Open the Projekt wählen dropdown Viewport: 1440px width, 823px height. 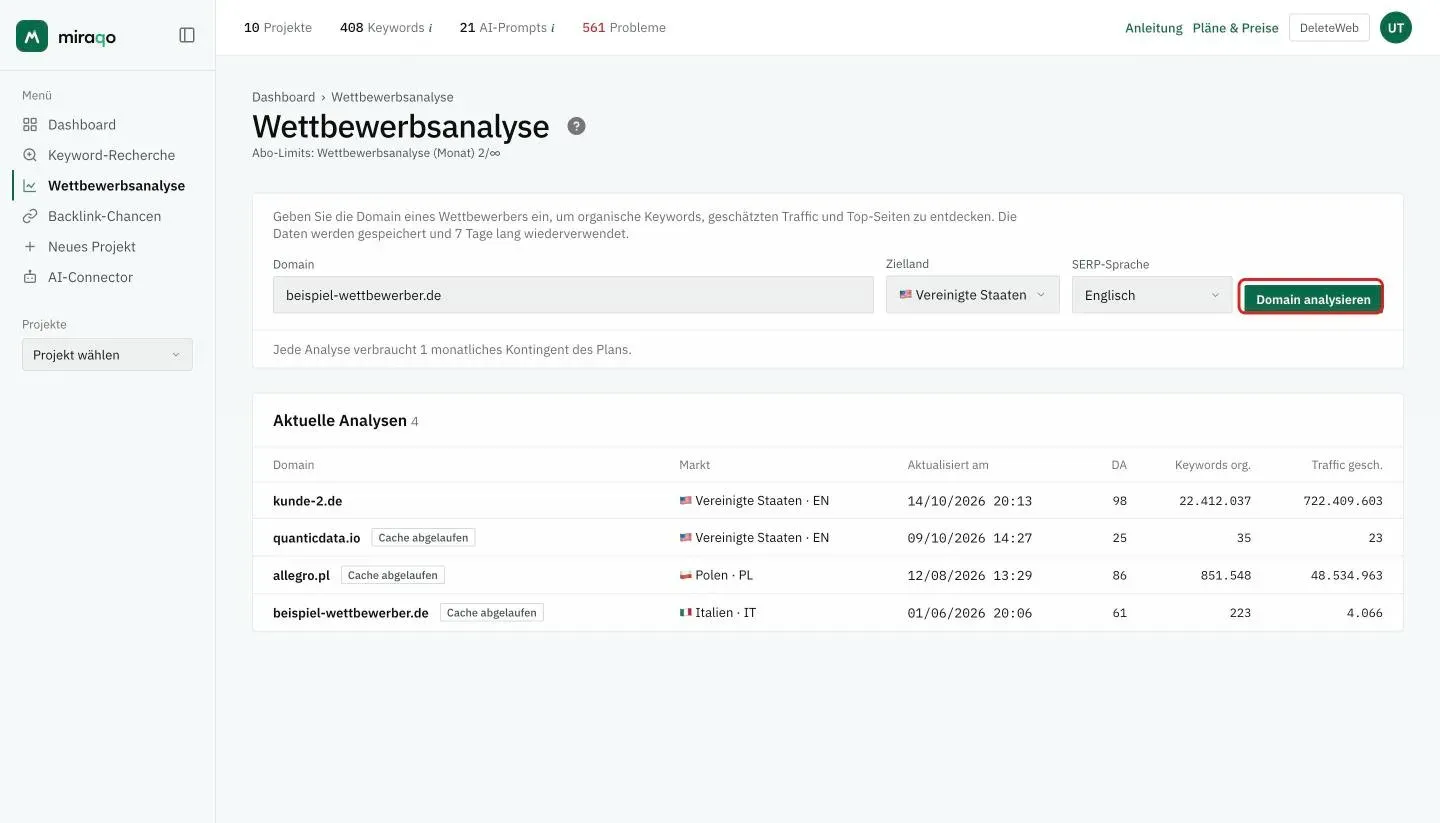[x=107, y=355]
